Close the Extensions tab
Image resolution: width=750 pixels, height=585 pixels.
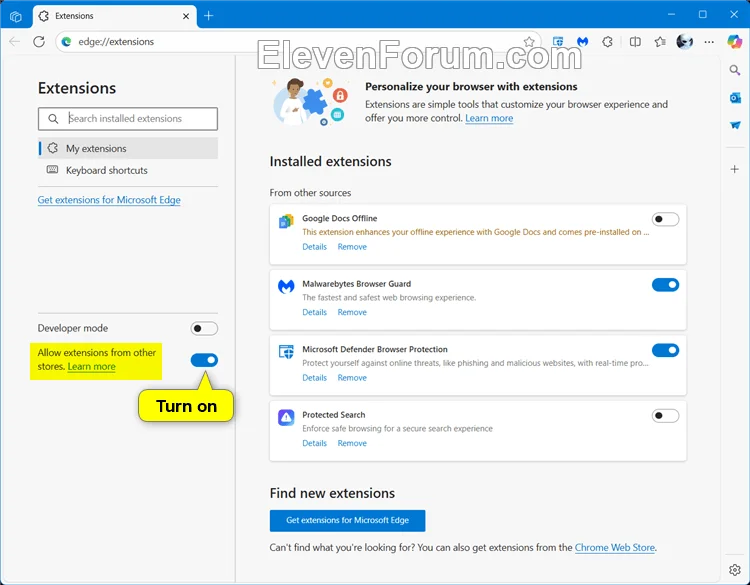pos(186,16)
